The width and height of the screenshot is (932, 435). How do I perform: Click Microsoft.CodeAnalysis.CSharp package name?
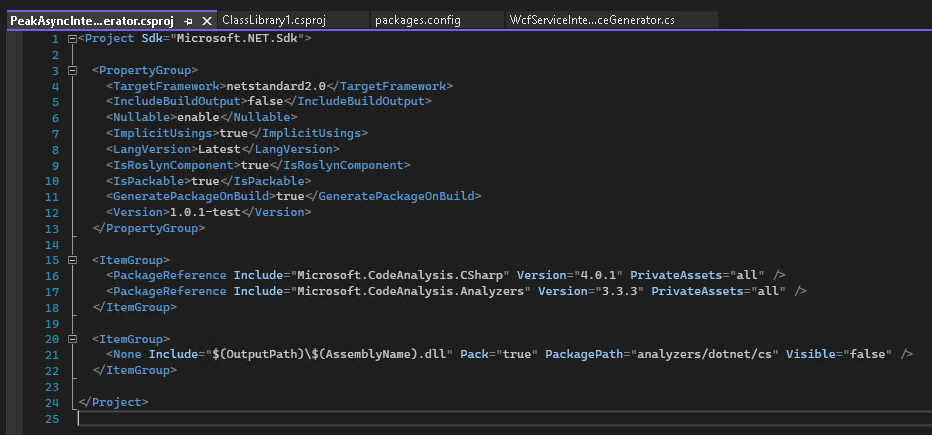point(400,275)
